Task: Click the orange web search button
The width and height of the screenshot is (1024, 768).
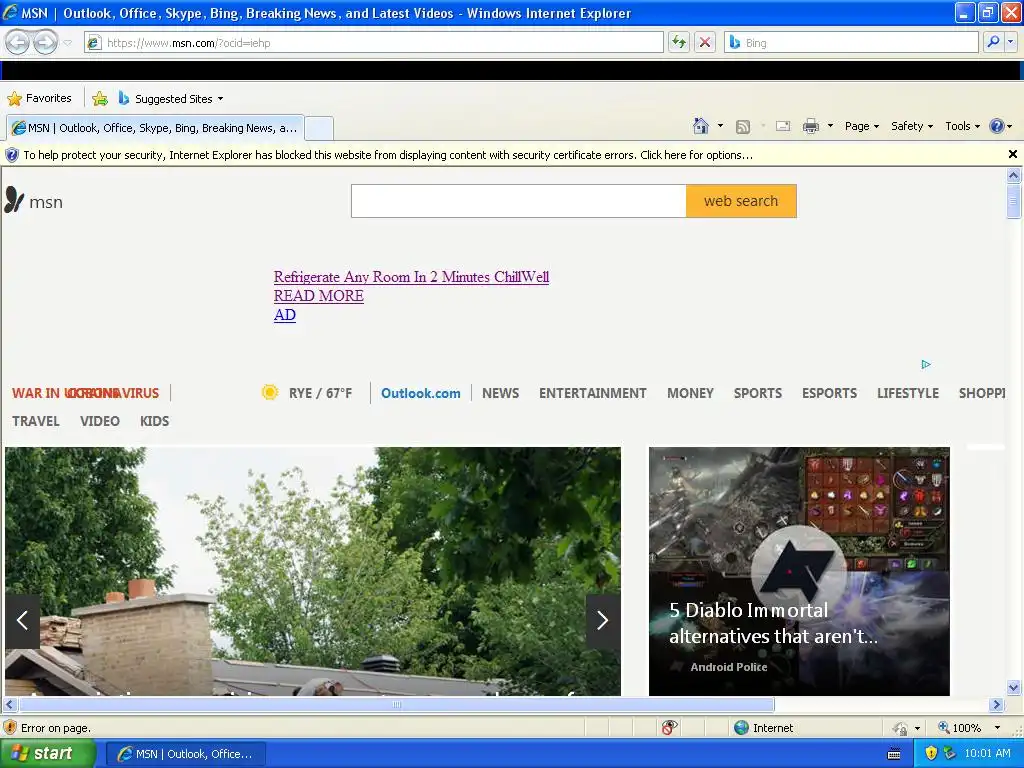Action: (x=741, y=201)
